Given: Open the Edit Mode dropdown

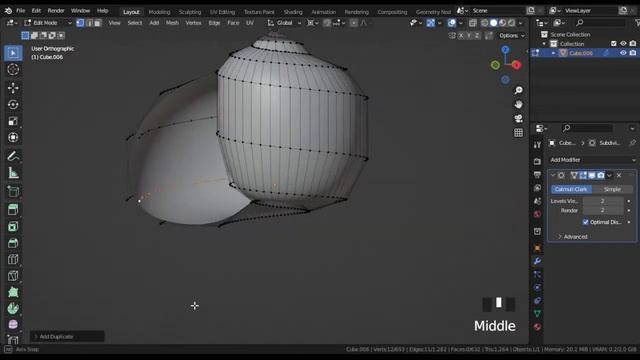Looking at the screenshot, I should (47, 23).
